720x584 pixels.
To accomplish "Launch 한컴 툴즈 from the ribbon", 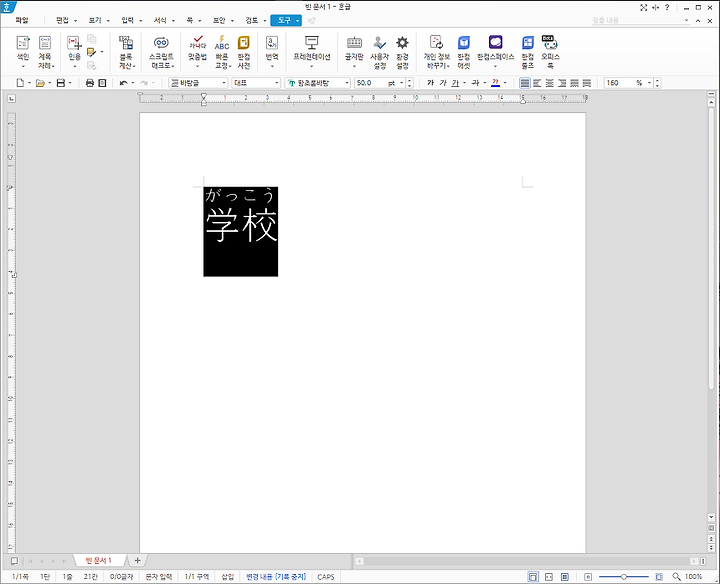I will (x=528, y=51).
